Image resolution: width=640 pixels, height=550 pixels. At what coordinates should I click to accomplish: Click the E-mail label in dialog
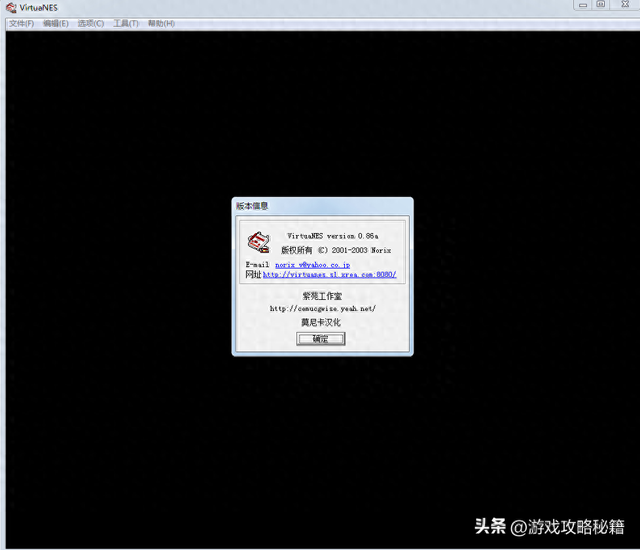pos(257,264)
